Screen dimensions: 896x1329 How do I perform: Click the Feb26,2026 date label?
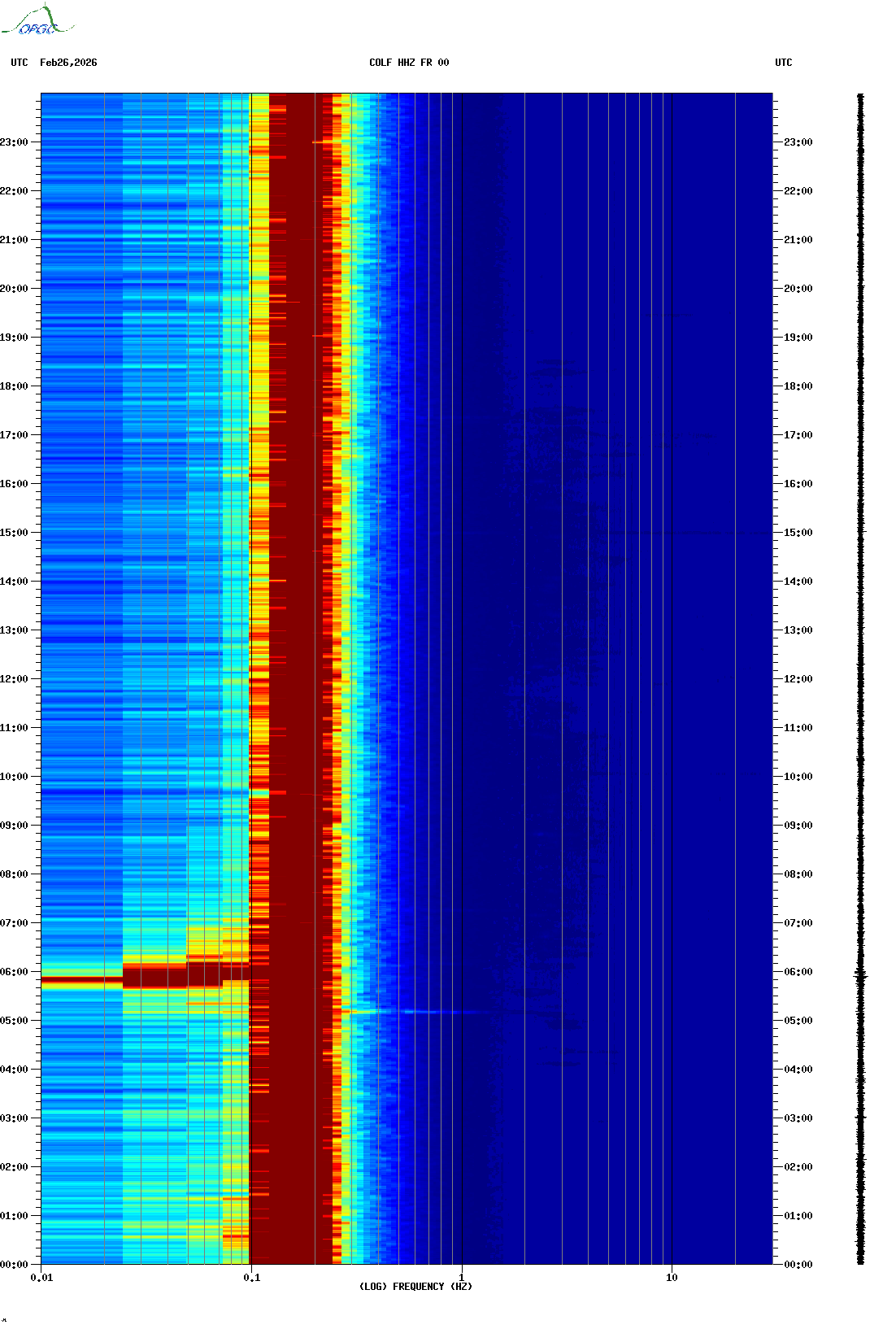pyautogui.click(x=68, y=63)
